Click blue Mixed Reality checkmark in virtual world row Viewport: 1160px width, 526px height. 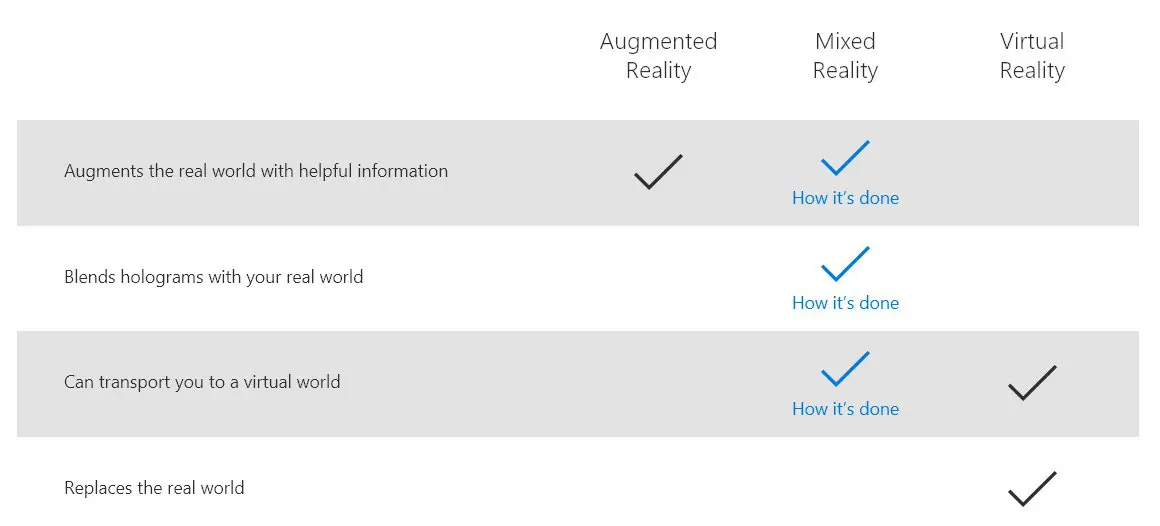(x=845, y=368)
